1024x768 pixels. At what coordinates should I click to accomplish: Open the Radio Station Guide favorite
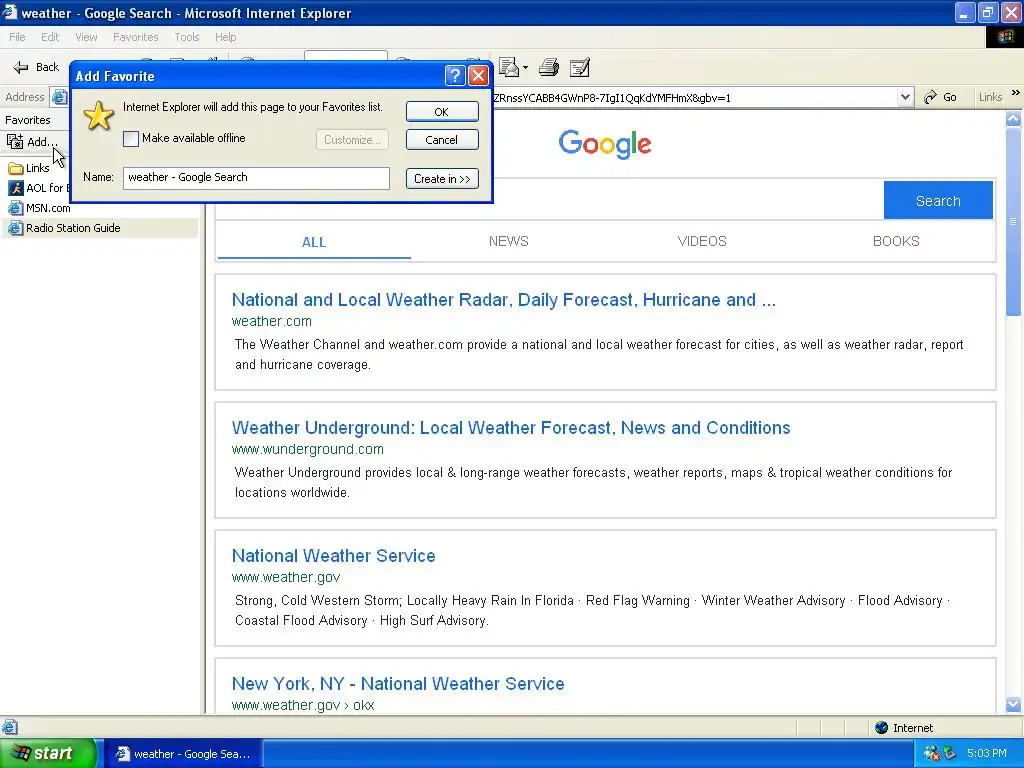pyautogui.click(x=64, y=228)
